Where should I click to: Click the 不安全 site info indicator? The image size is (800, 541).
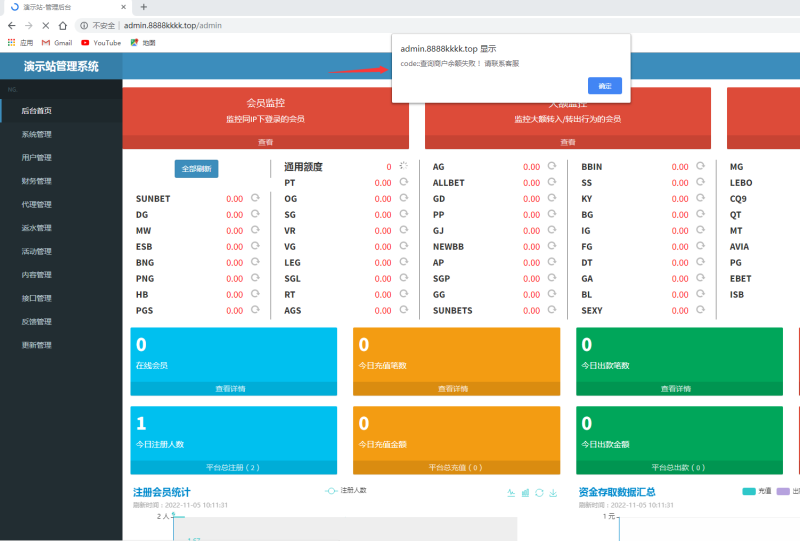tap(98, 26)
